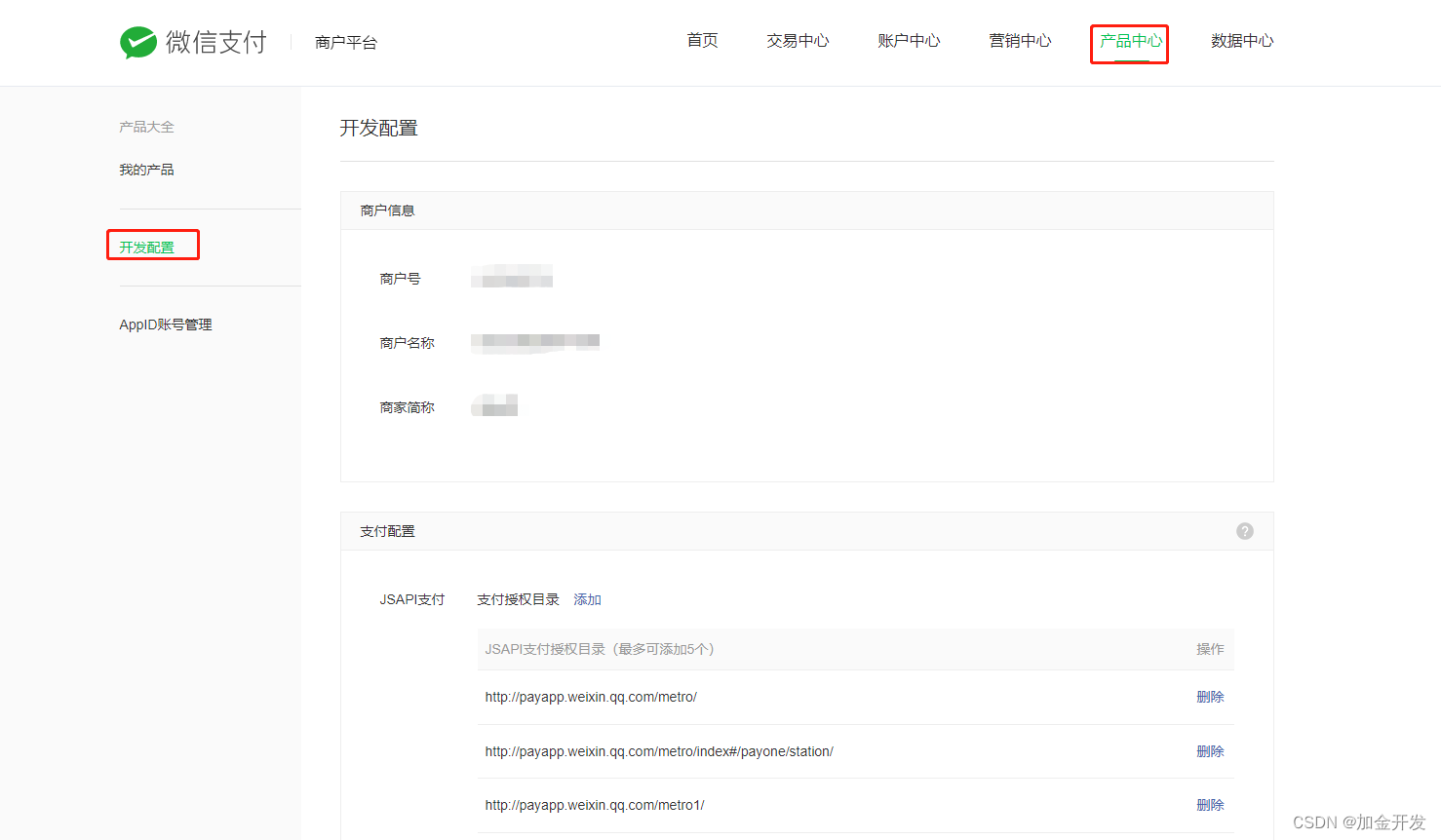Click the 操作 column header
Viewport: 1441px width, 840px height.
(x=1210, y=649)
